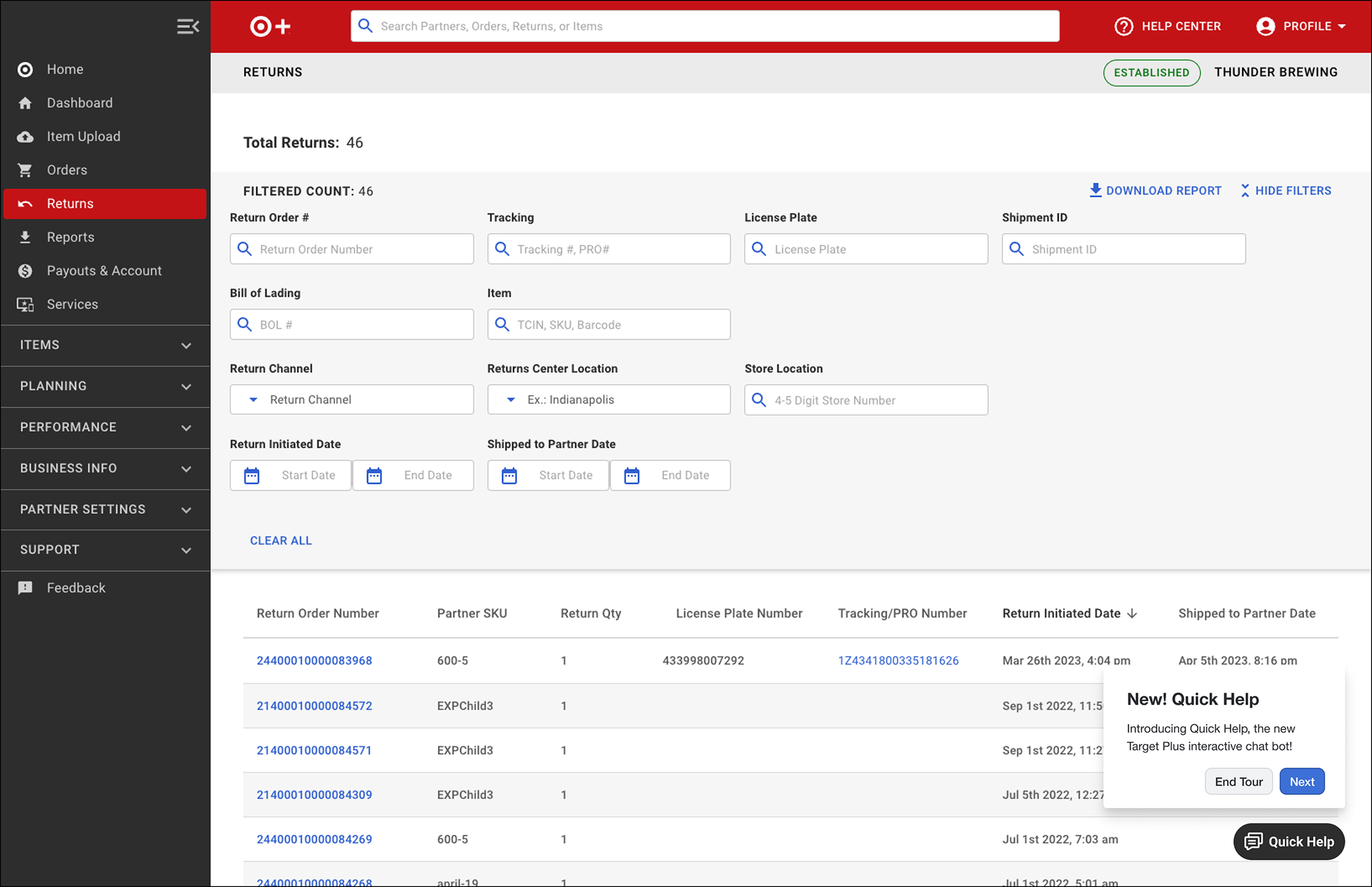Click the Download Report arrow icon
Image resolution: width=1372 pixels, height=887 pixels.
(1095, 190)
